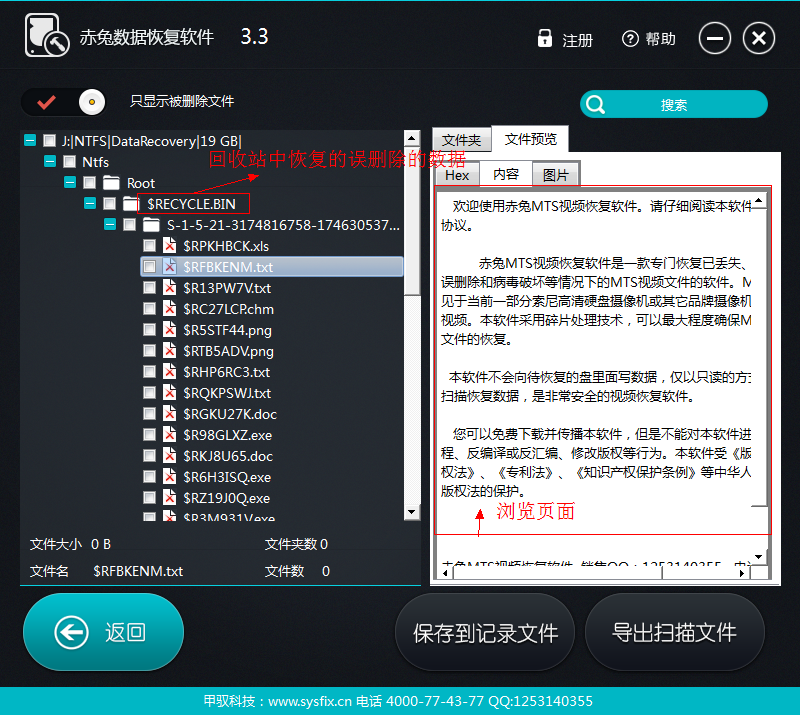The height and width of the screenshot is (715, 800).
Task: Open the Hex preview tab
Action: 457,175
